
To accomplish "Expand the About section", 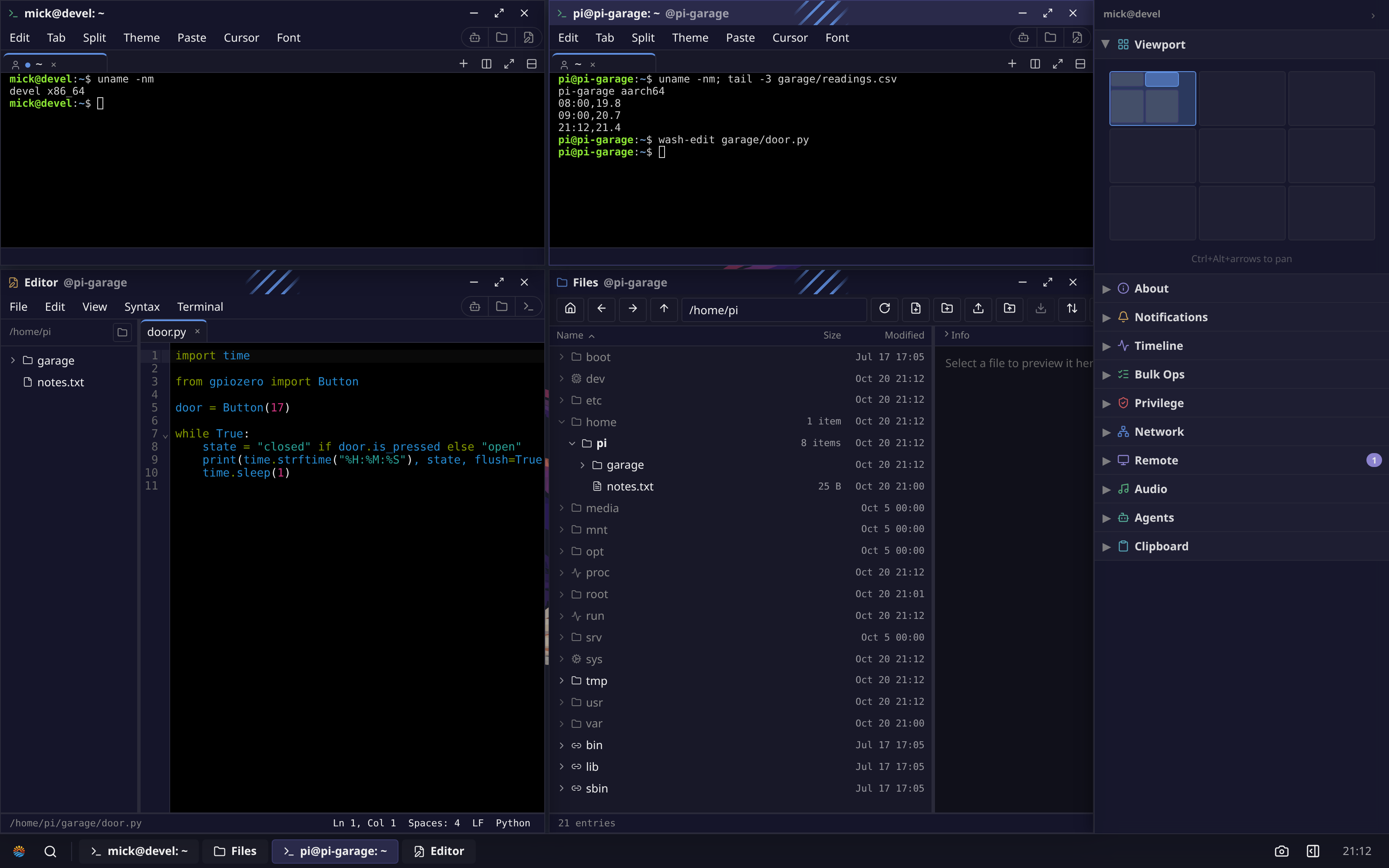I will (1241, 288).
